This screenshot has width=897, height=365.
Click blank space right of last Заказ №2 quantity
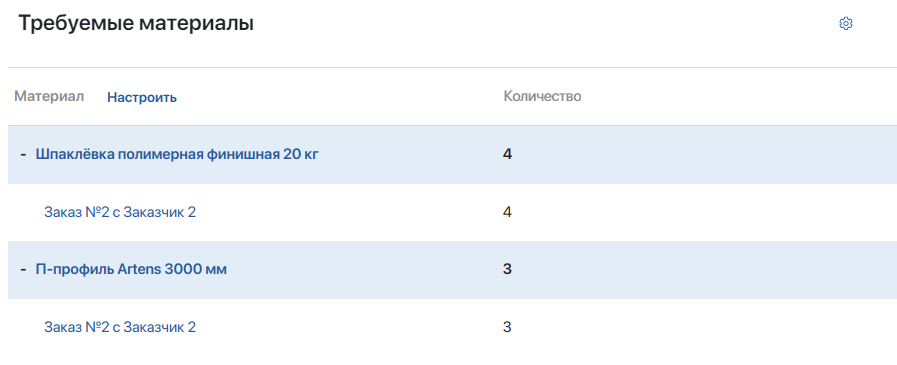click(x=704, y=327)
